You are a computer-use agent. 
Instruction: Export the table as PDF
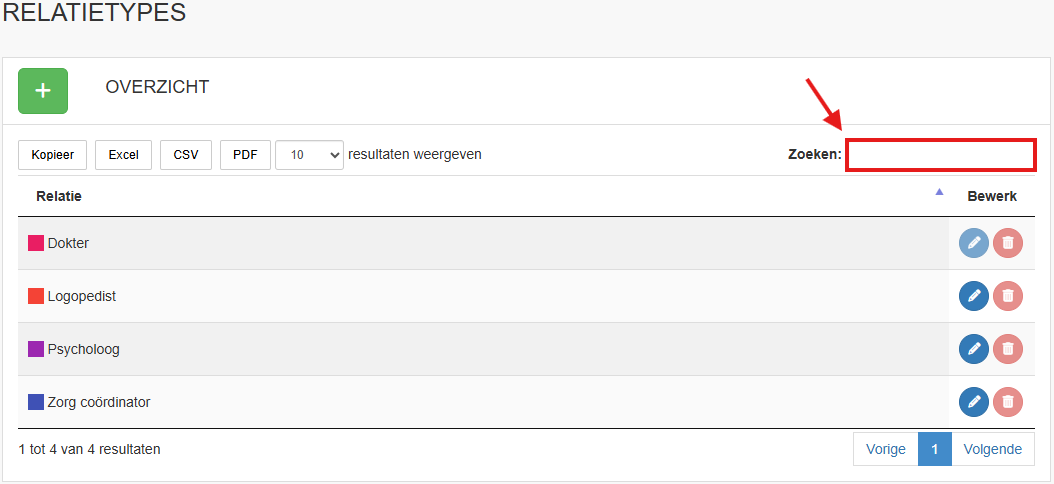[x=245, y=155]
